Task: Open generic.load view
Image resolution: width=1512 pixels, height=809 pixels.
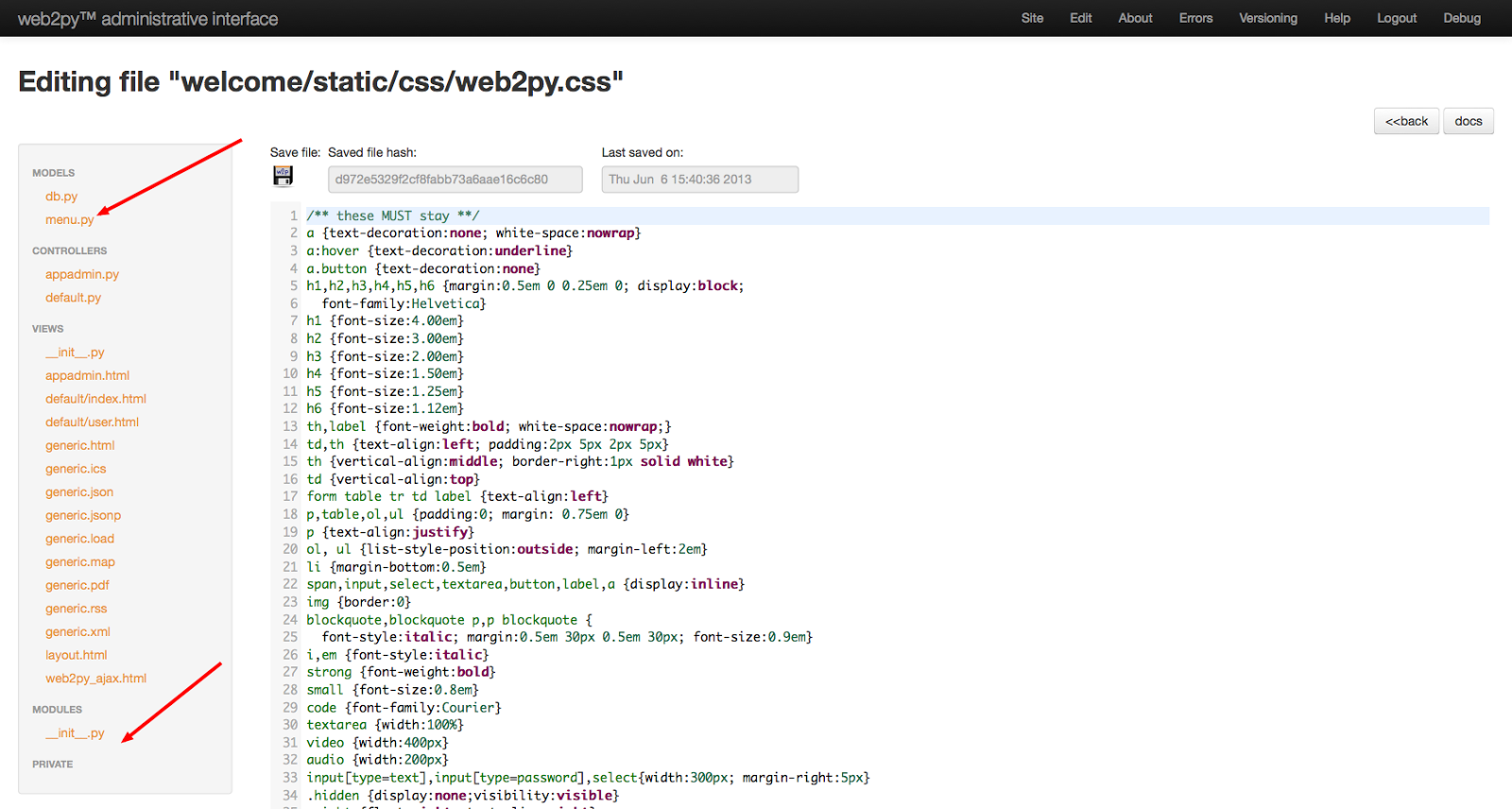Action: 79,539
